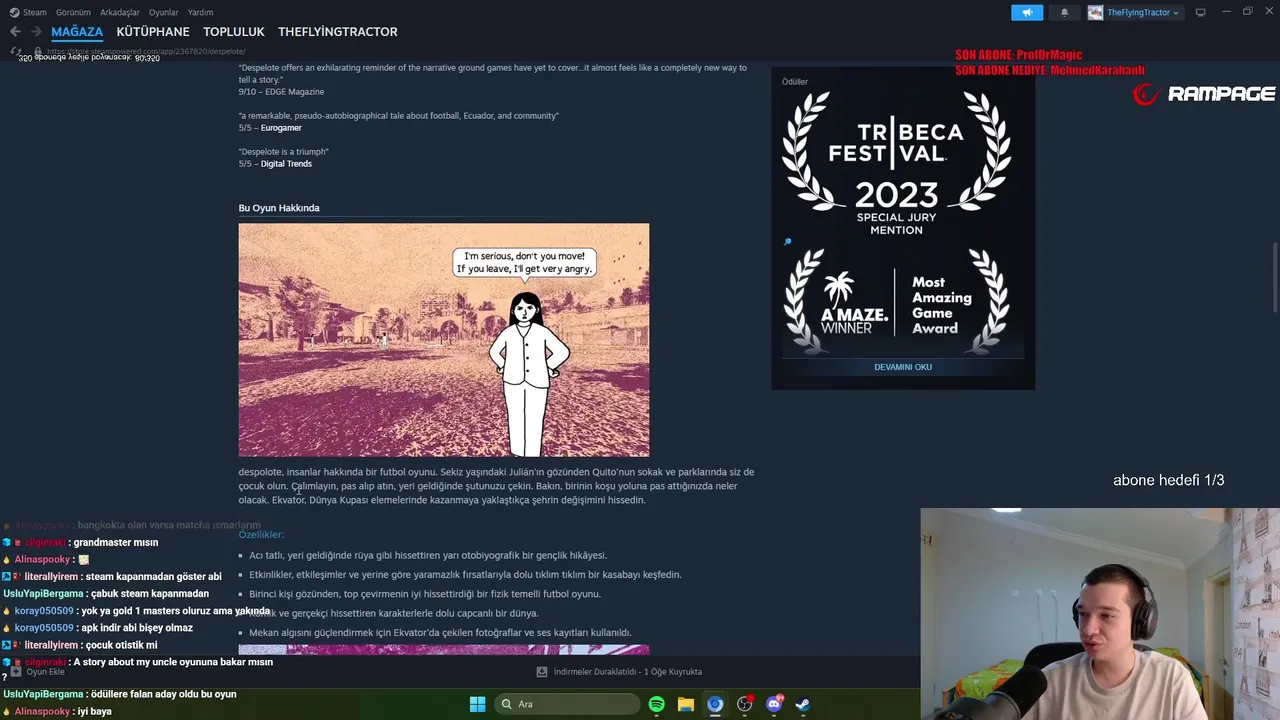Switch to the KÜTÜPHANE tab
Image resolution: width=1280 pixels, height=720 pixels.
153,32
